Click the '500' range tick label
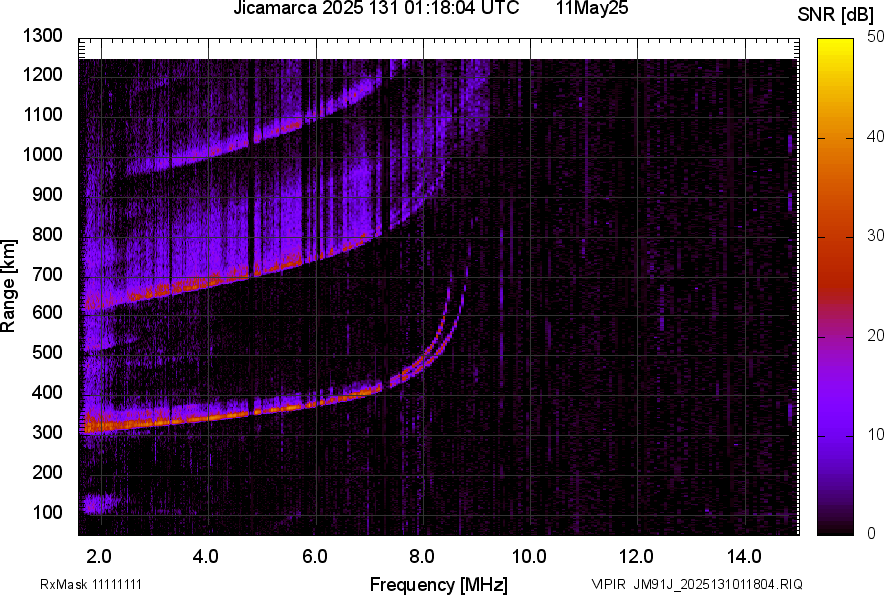The image size is (884, 595). pos(47,352)
